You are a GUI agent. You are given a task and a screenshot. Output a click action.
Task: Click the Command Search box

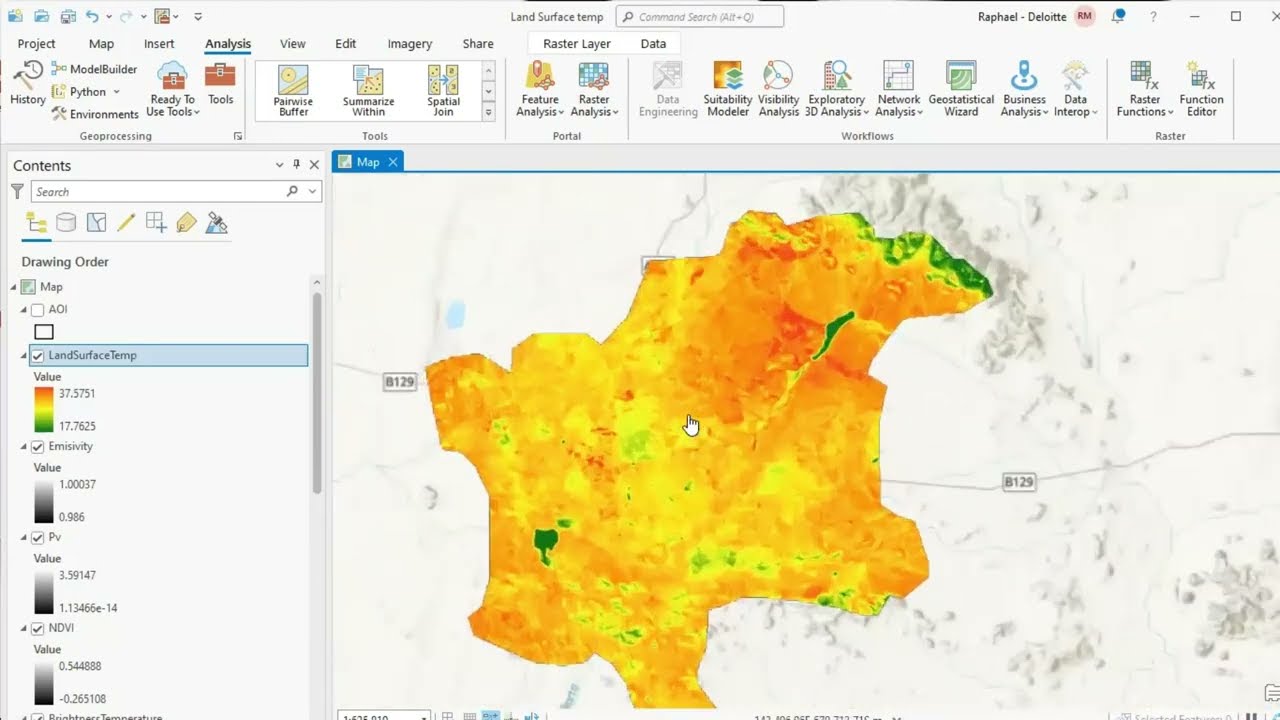[700, 17]
